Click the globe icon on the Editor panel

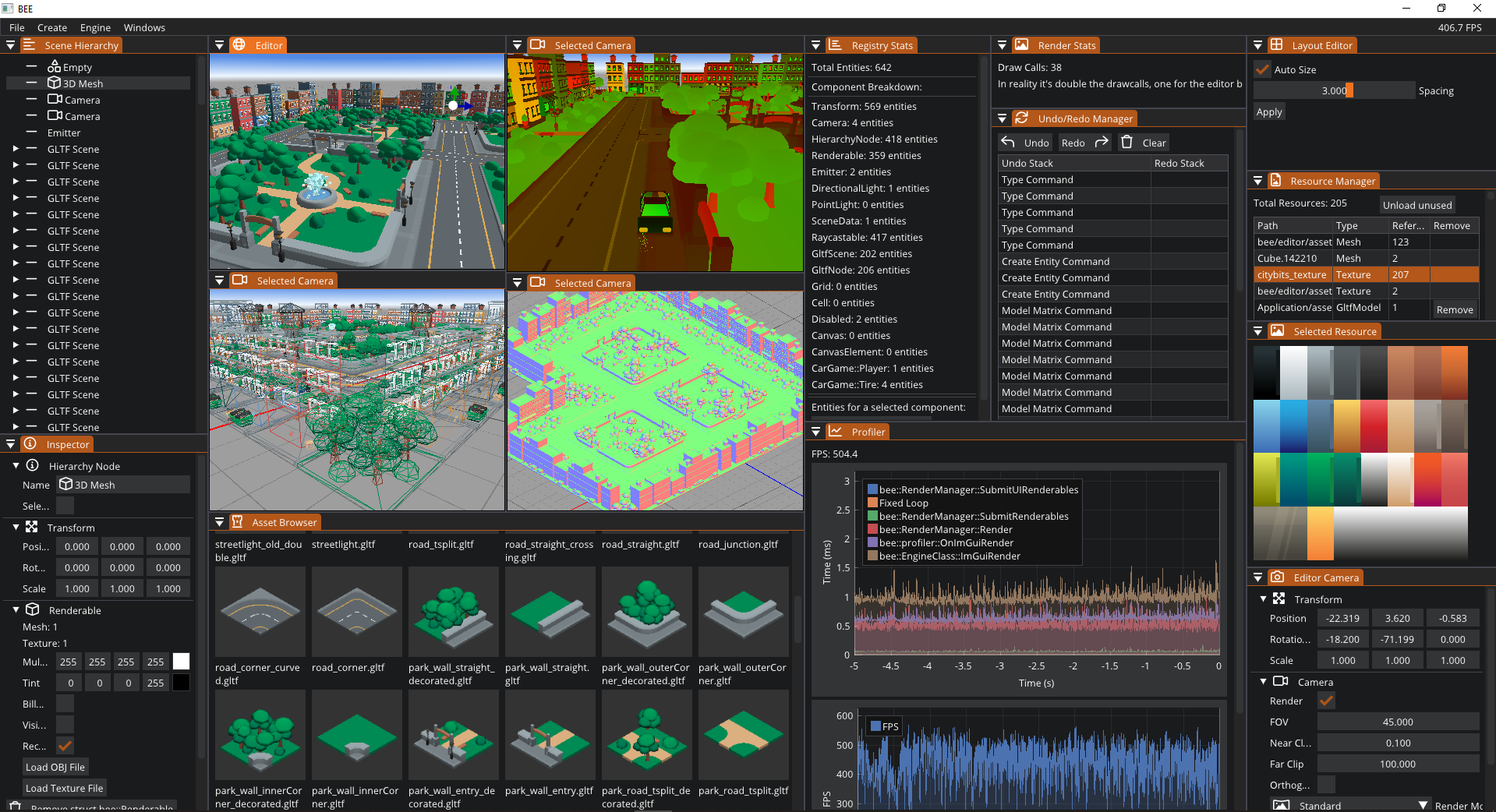239,44
